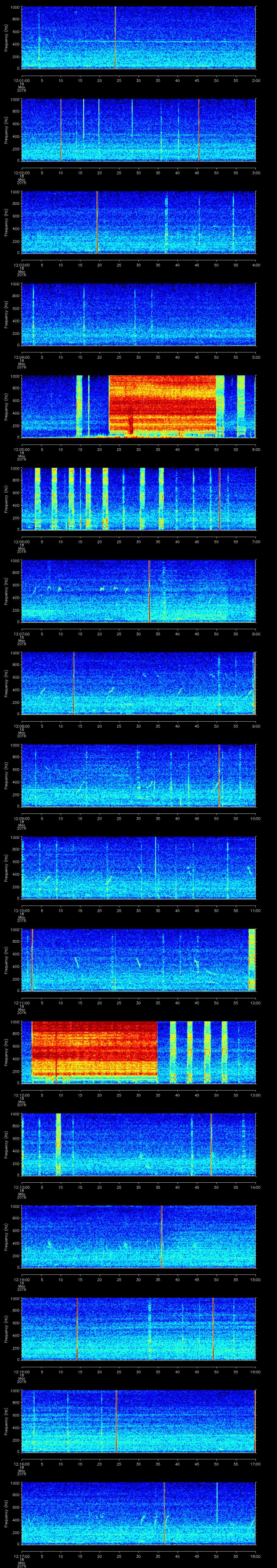Click the 12:16:00 start time label
The width and height of the screenshot is (277, 1568).
[21, 1464]
